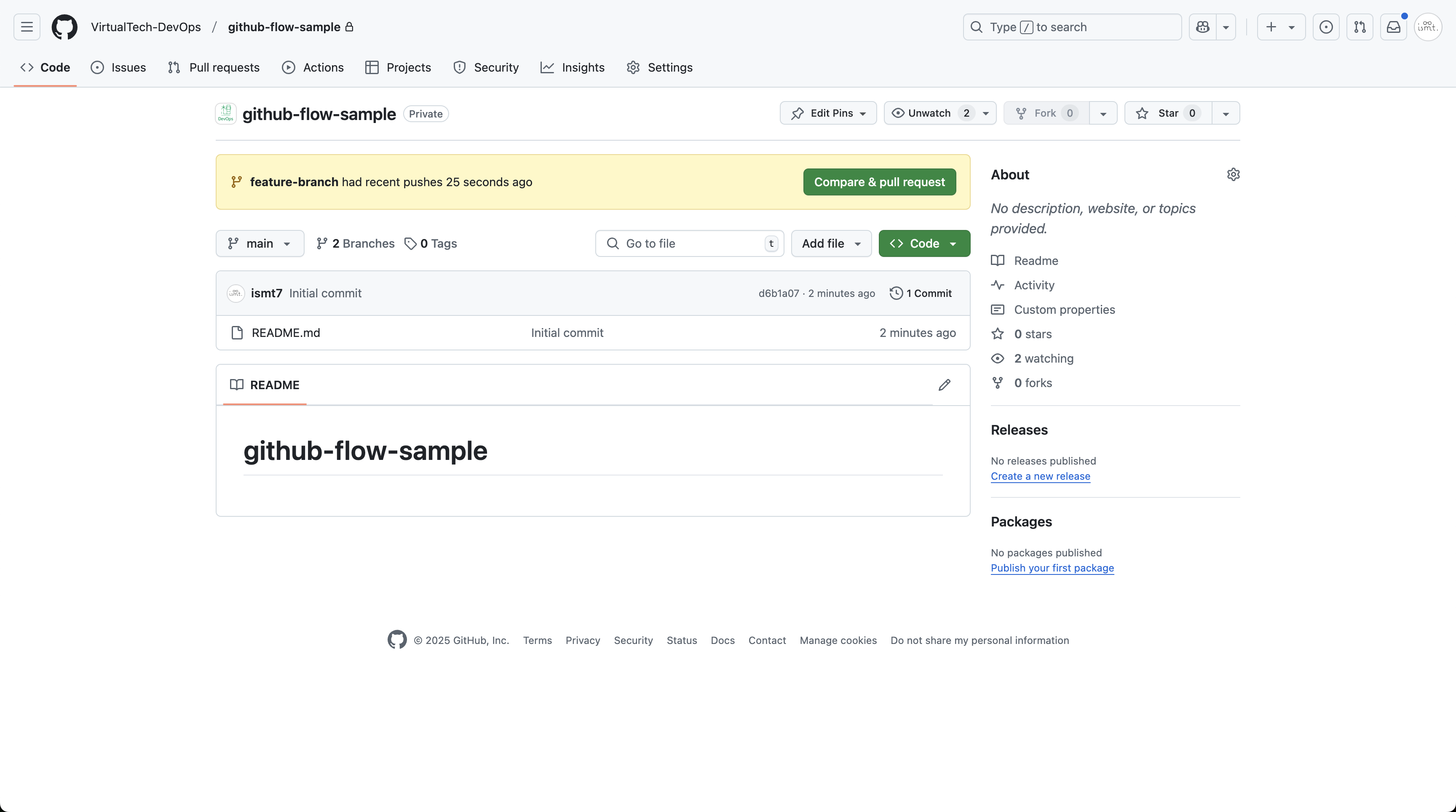
Task: Switch to the Settings tab
Action: coord(660,67)
